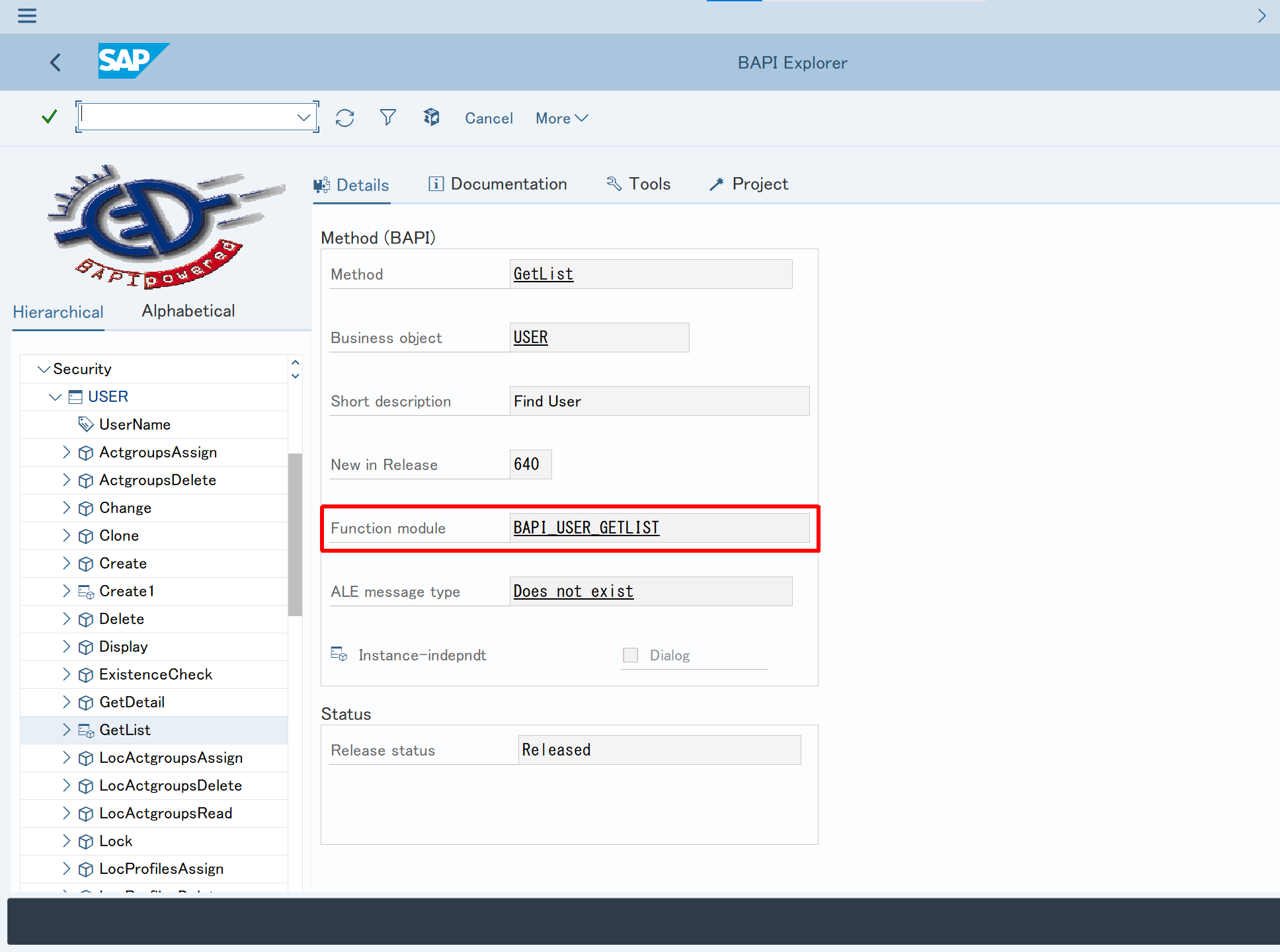The height and width of the screenshot is (952, 1280).
Task: Click the right chevron at top corner
Action: click(x=1261, y=16)
